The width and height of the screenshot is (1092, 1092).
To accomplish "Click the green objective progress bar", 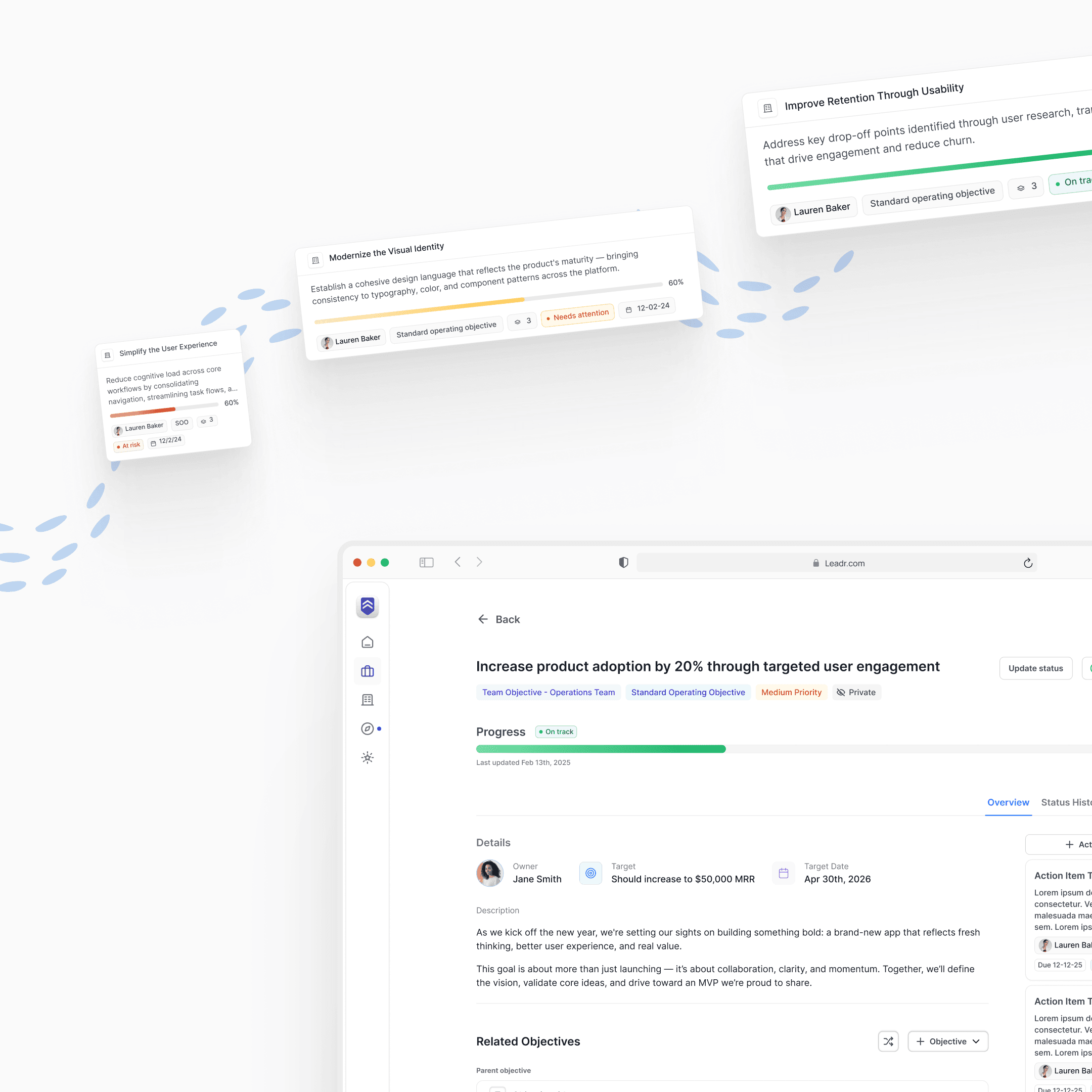I will click(600, 749).
